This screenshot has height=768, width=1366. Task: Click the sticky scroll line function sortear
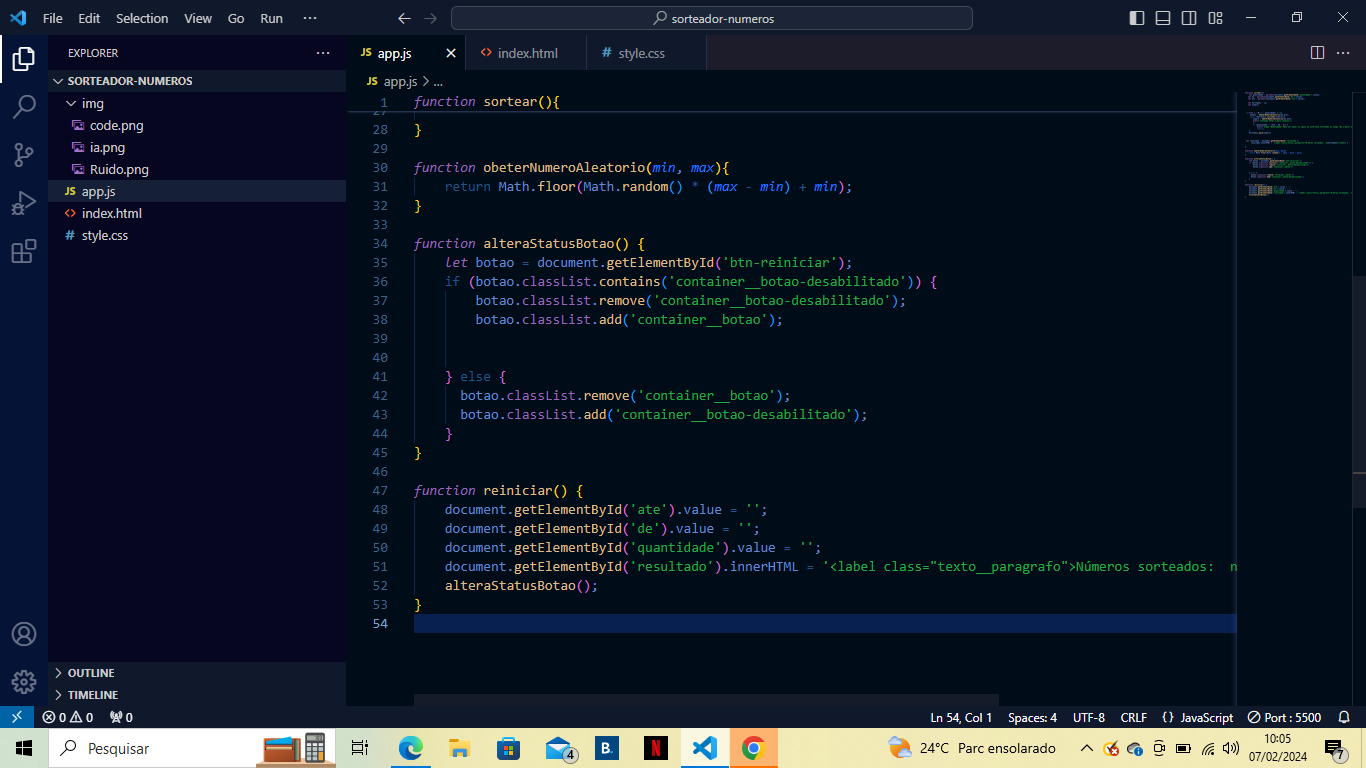(x=791, y=102)
